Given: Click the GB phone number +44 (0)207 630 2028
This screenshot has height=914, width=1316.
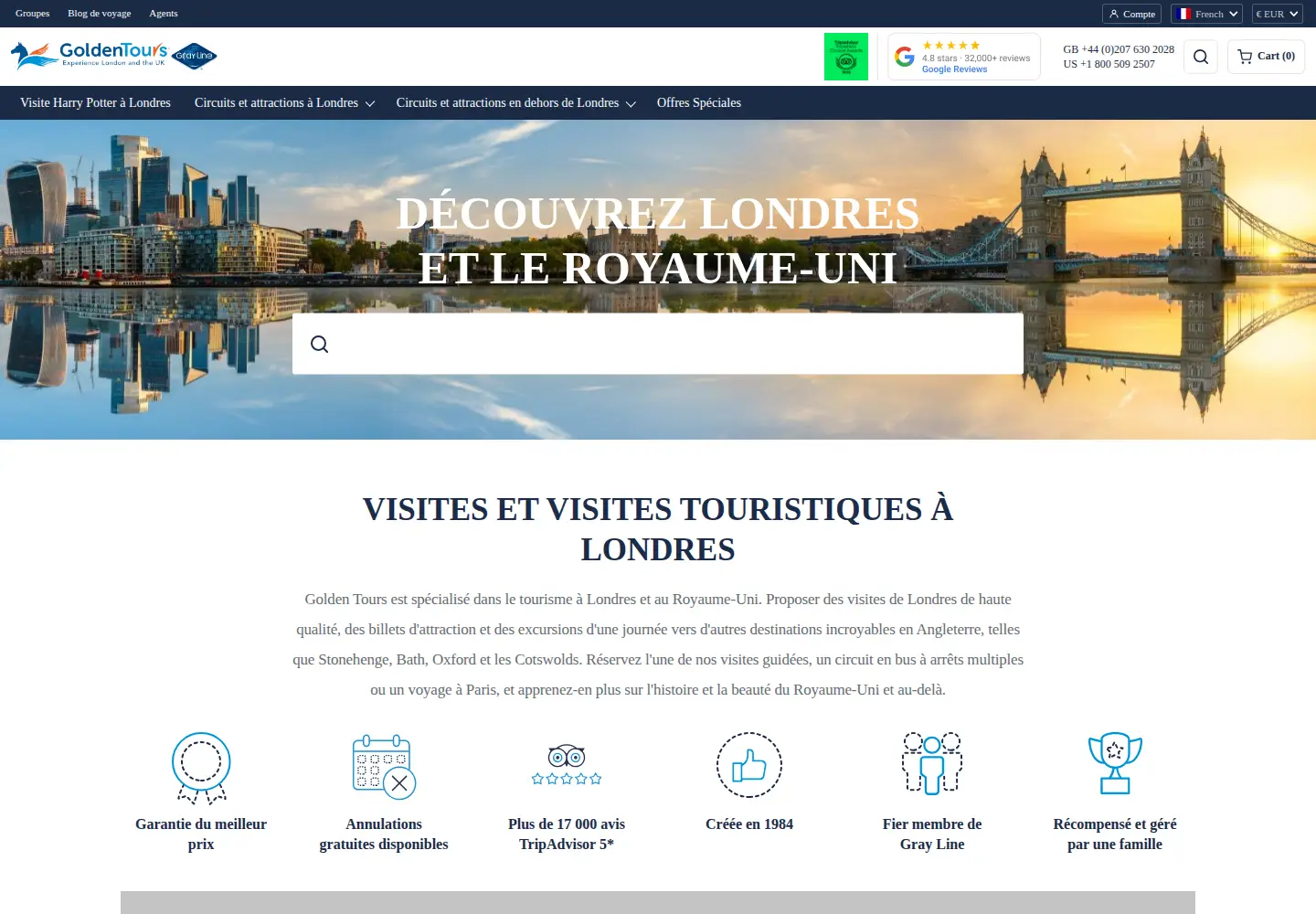Looking at the screenshot, I should 1119,49.
